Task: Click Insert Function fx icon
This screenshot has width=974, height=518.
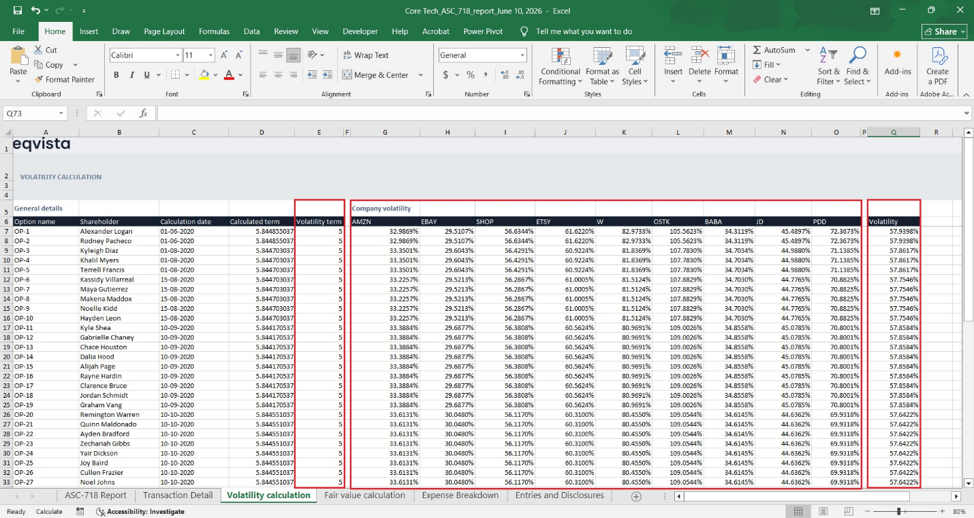Action: [x=143, y=113]
